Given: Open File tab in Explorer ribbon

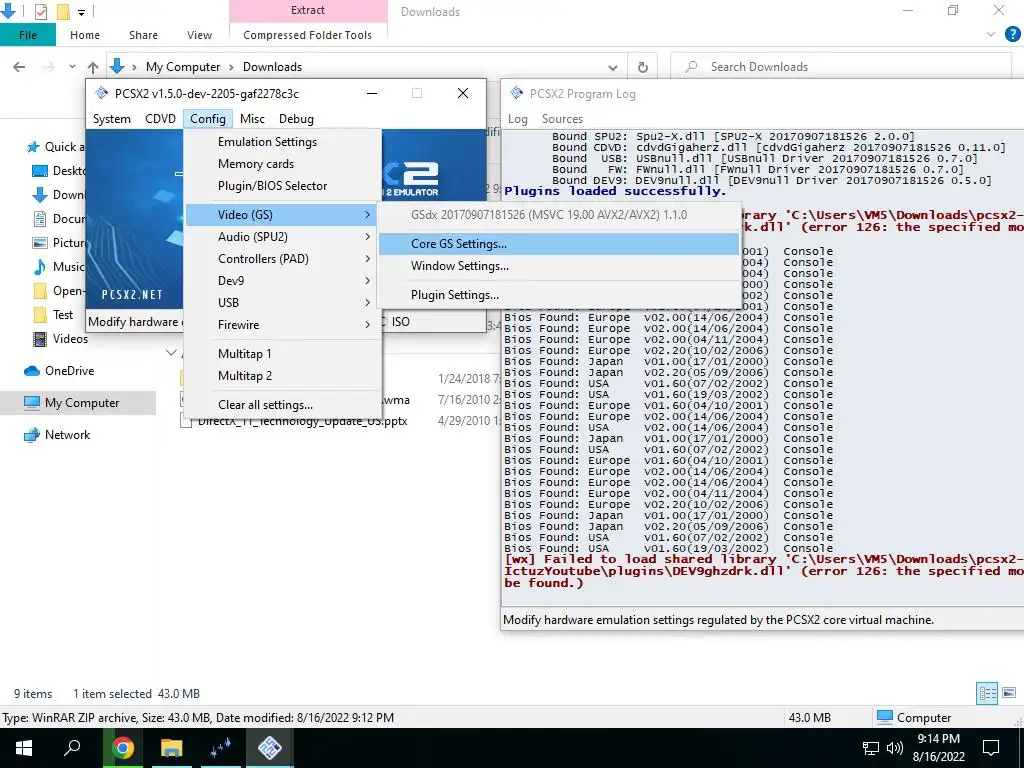Looking at the screenshot, I should (28, 35).
